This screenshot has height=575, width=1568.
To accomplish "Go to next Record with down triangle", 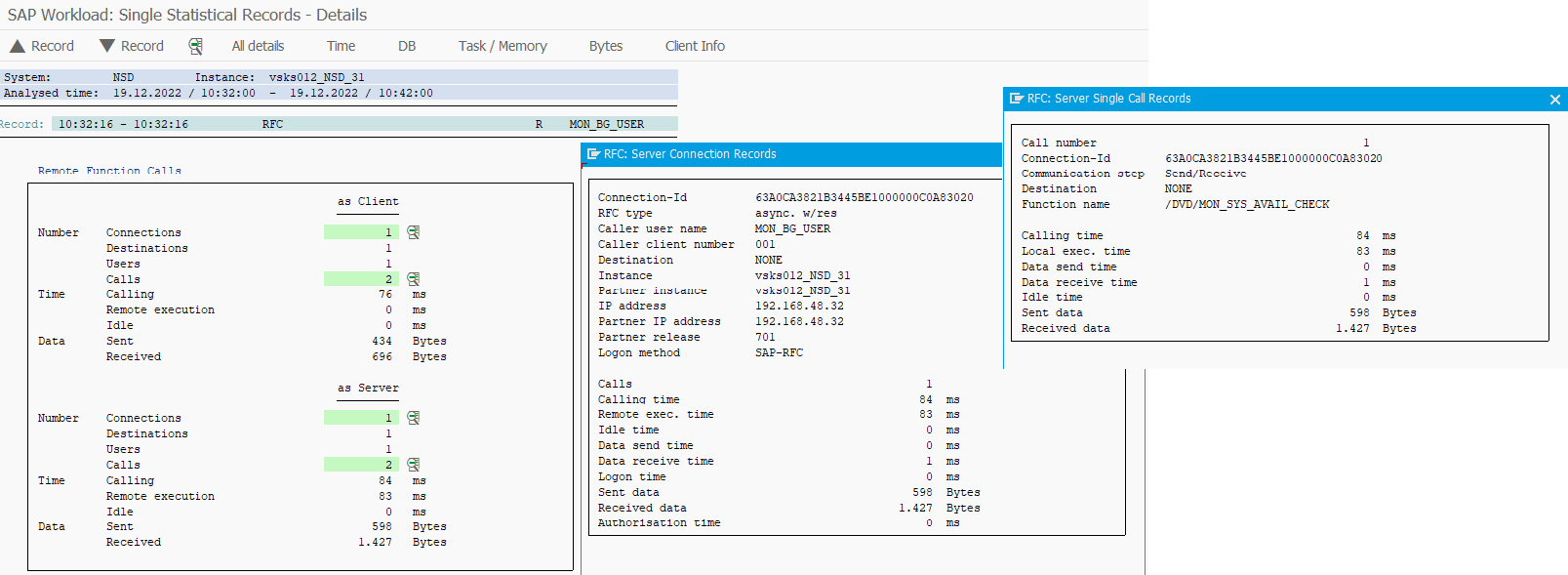I will [132, 46].
